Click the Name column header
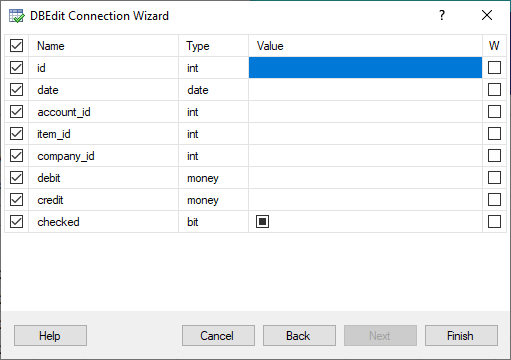Screen dimensions: 511x360 point(104,46)
